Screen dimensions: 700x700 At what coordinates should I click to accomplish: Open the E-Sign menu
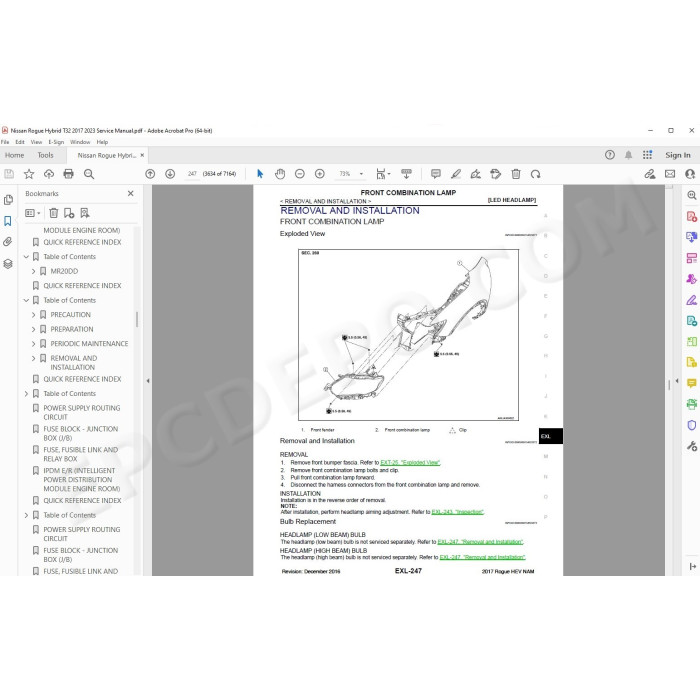(56, 142)
